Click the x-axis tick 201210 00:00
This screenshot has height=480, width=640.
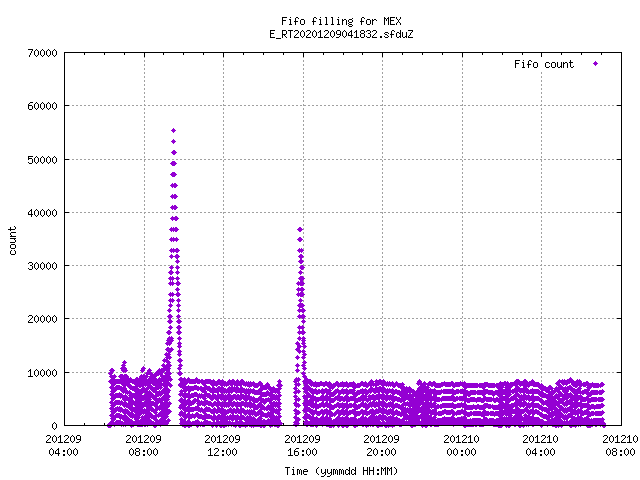point(461,446)
